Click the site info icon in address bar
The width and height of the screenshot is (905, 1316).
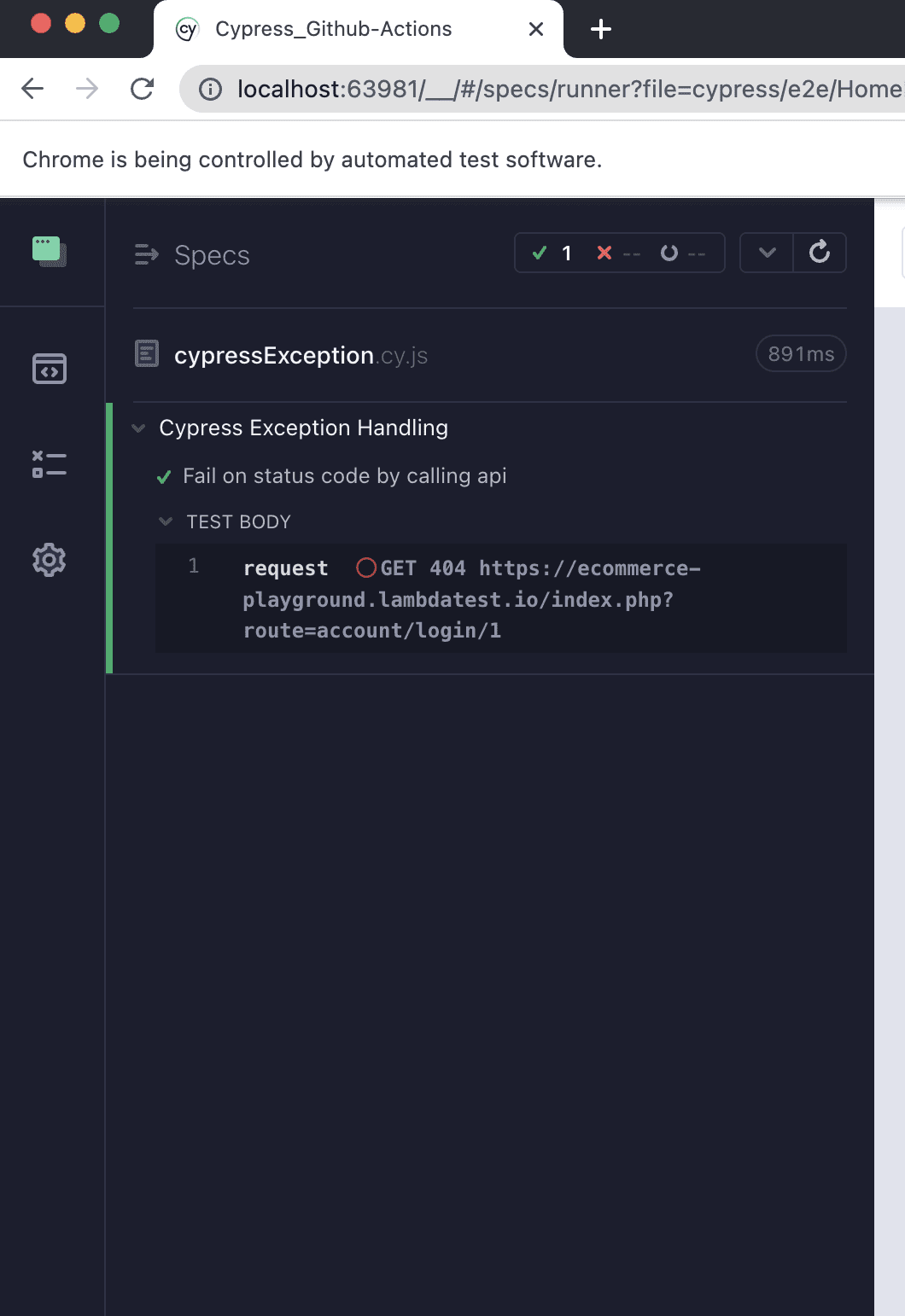210,89
